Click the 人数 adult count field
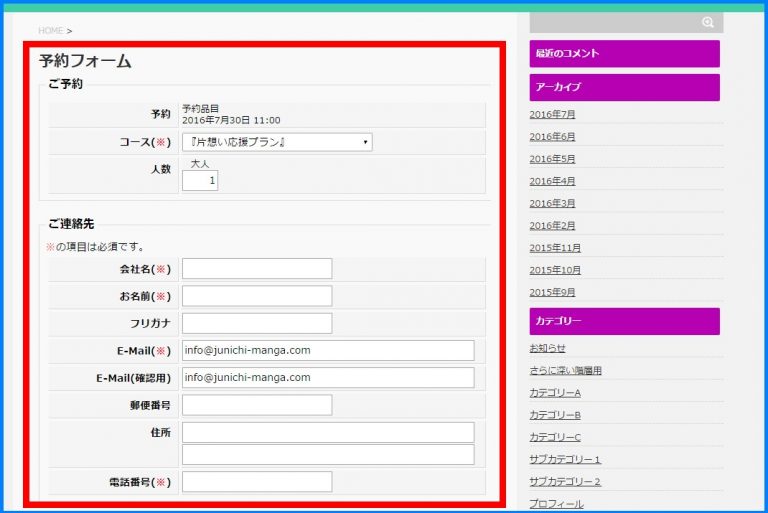This screenshot has height=513, width=768. [200, 181]
